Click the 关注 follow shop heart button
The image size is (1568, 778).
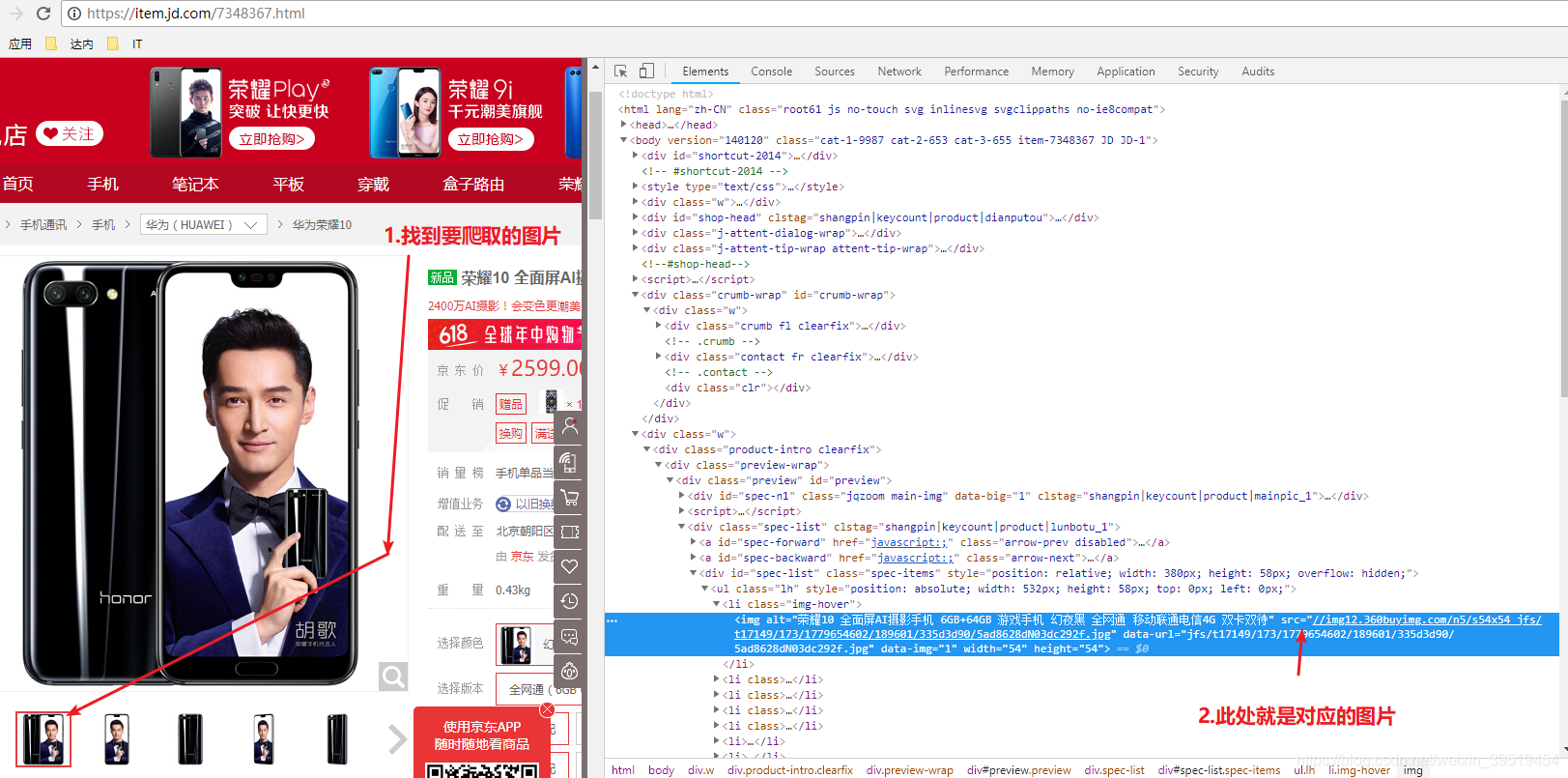(x=70, y=133)
